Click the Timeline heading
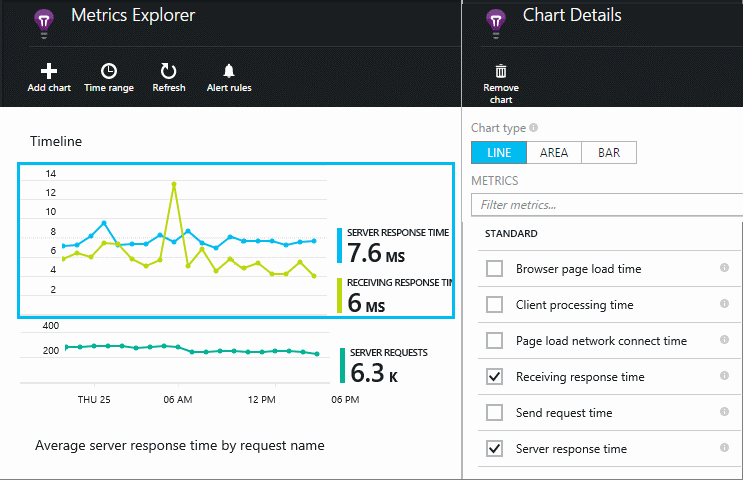Viewport: 743px width, 480px height. (56, 141)
